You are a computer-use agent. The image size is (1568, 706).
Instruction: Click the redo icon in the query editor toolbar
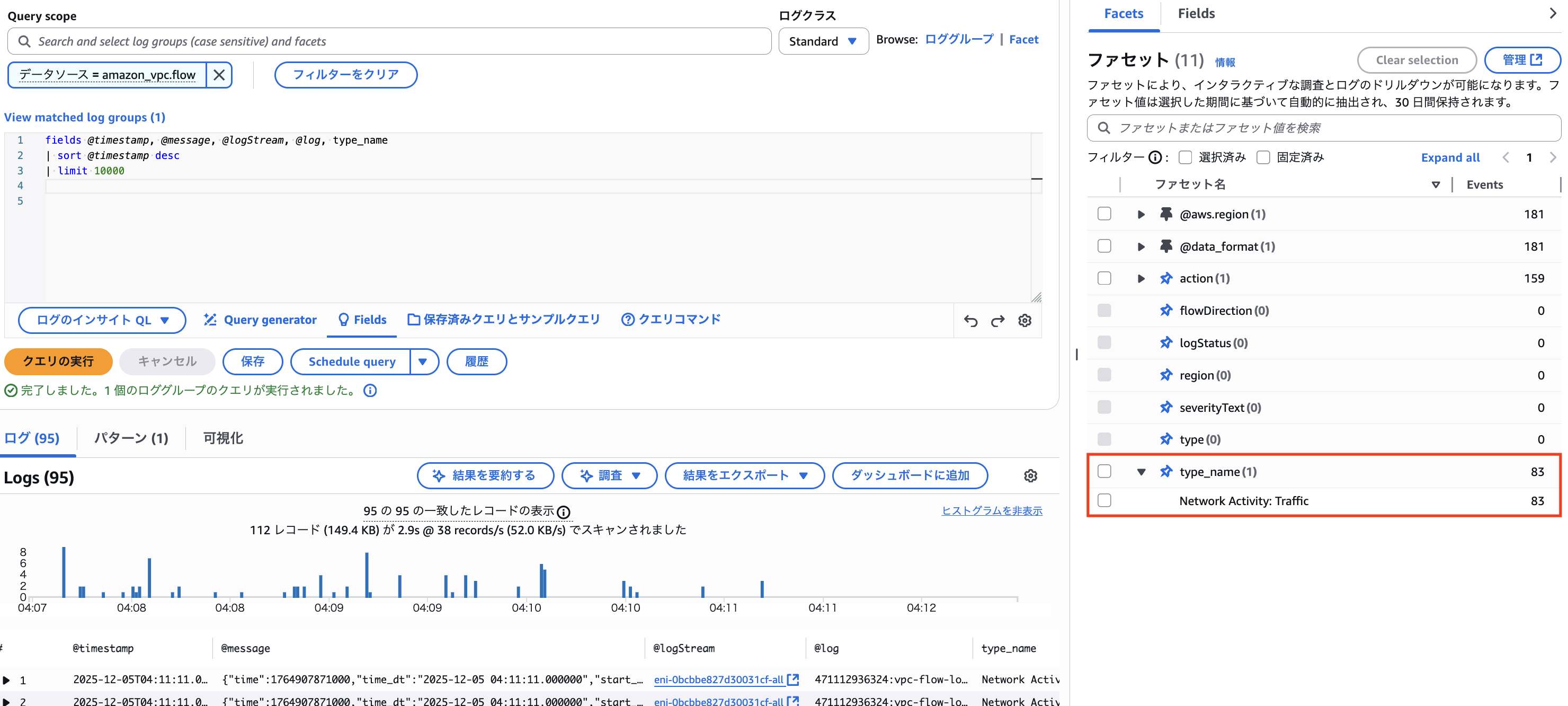coord(997,321)
